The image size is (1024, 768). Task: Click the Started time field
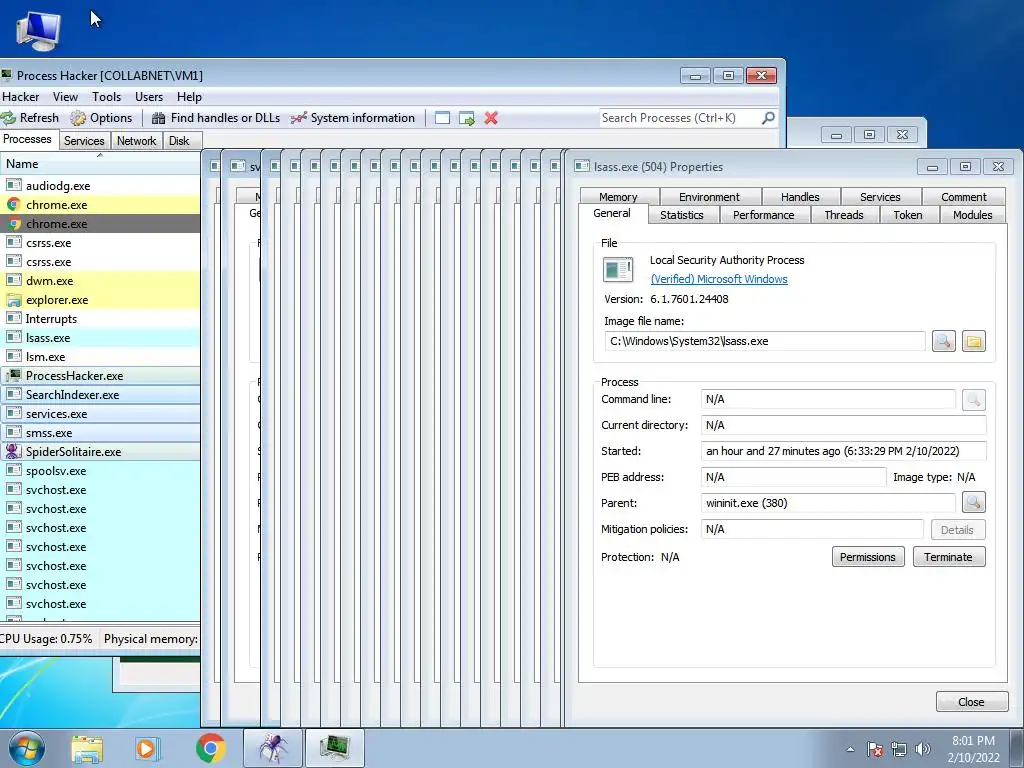(843, 451)
